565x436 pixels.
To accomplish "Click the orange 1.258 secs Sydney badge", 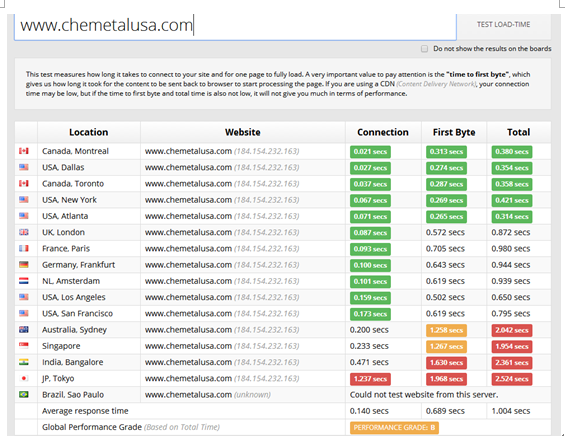I will click(446, 330).
